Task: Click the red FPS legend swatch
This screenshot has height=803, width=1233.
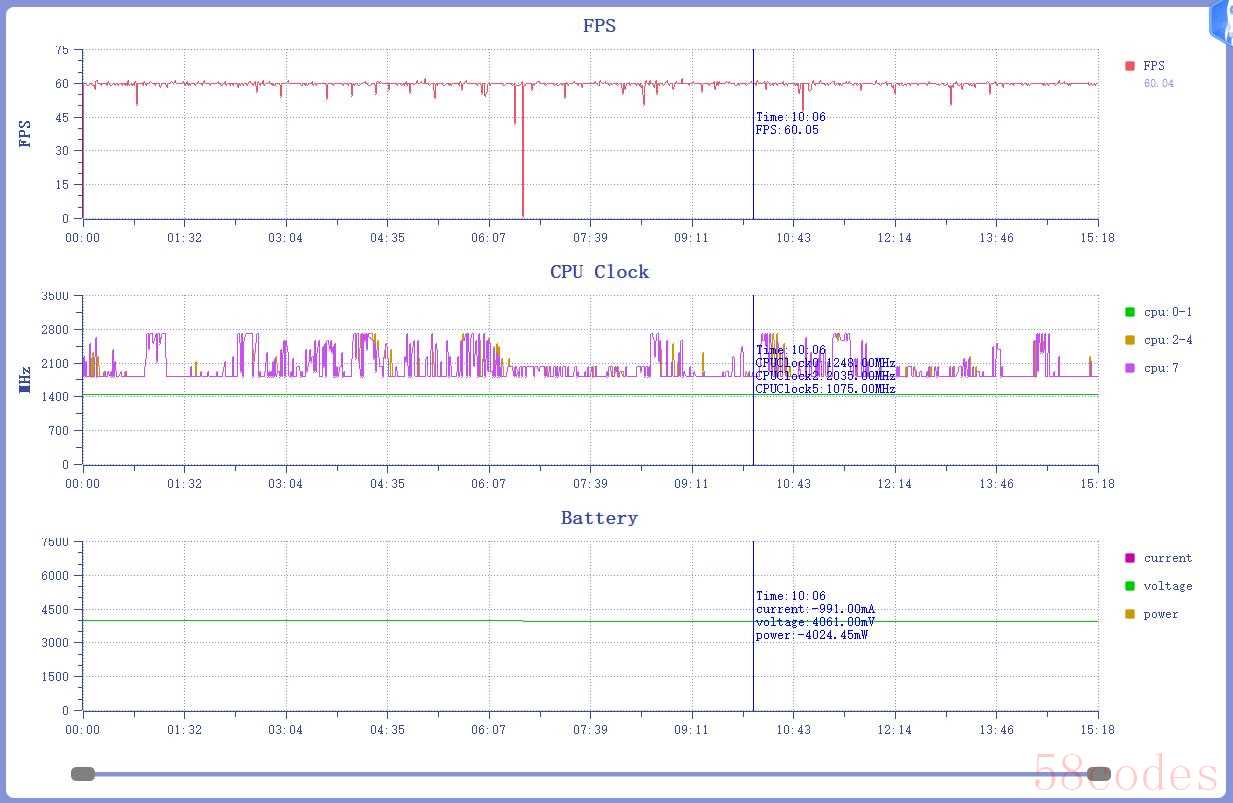Action: [1130, 66]
